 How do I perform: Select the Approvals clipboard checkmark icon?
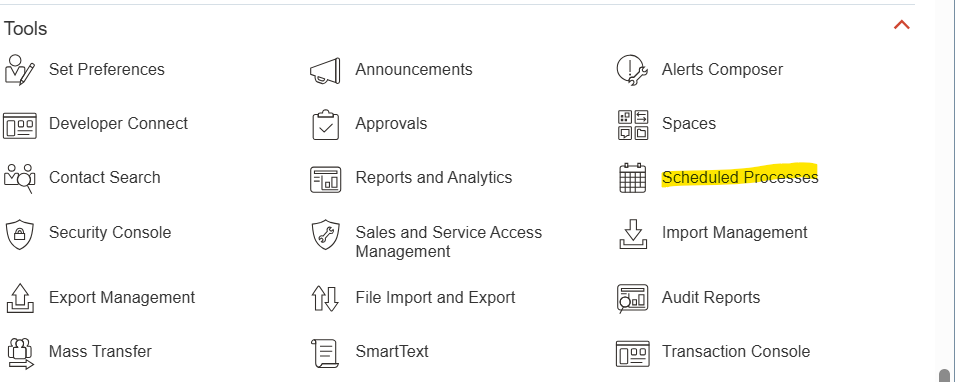326,124
